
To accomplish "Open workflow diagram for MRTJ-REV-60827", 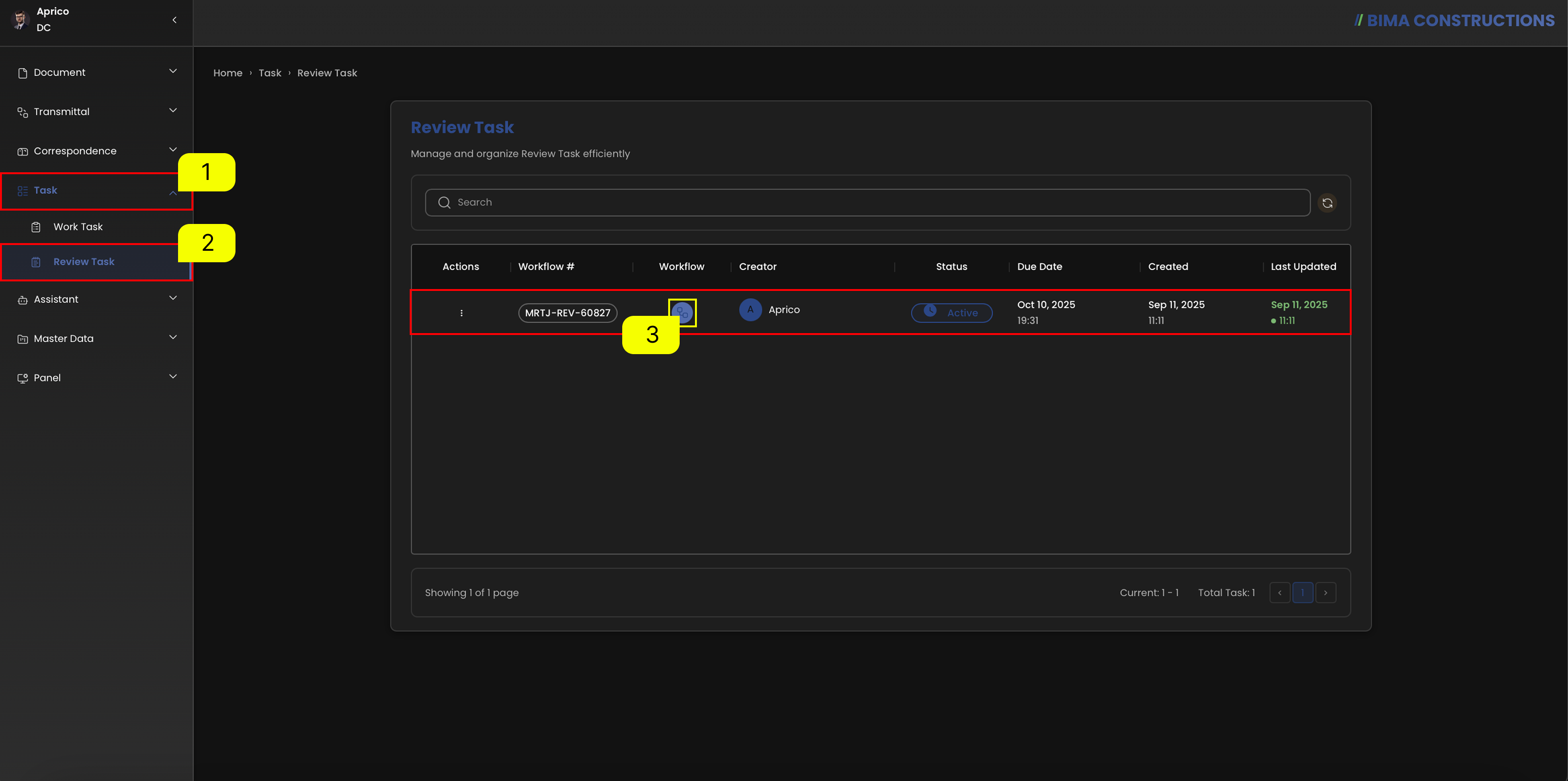I will 682,313.
